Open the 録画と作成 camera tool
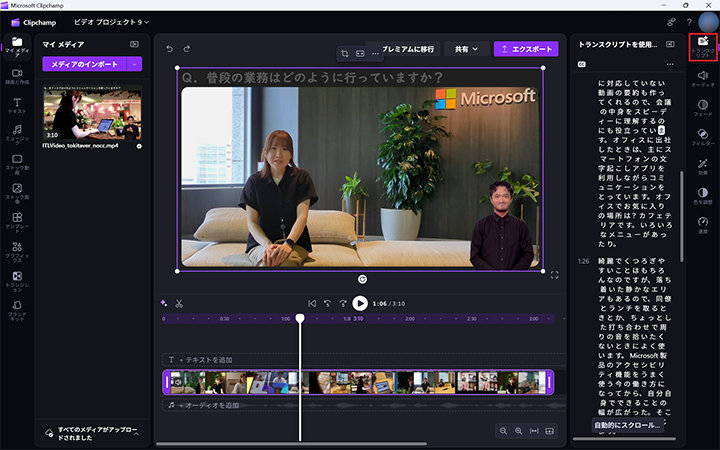The width and height of the screenshot is (720, 450). tap(17, 77)
